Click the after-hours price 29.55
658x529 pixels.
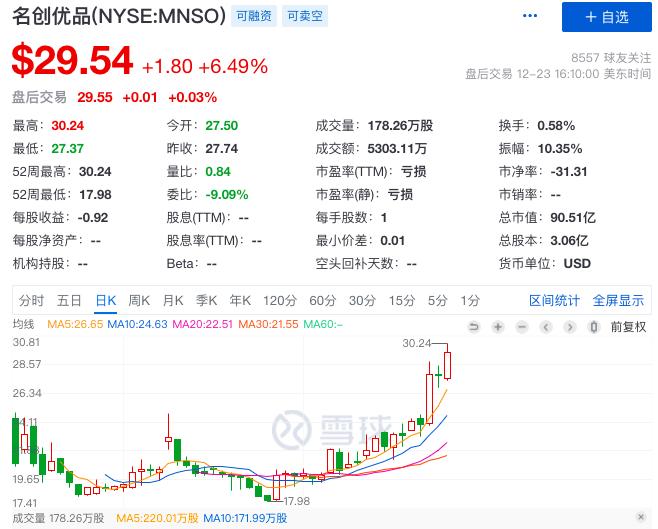coord(95,97)
